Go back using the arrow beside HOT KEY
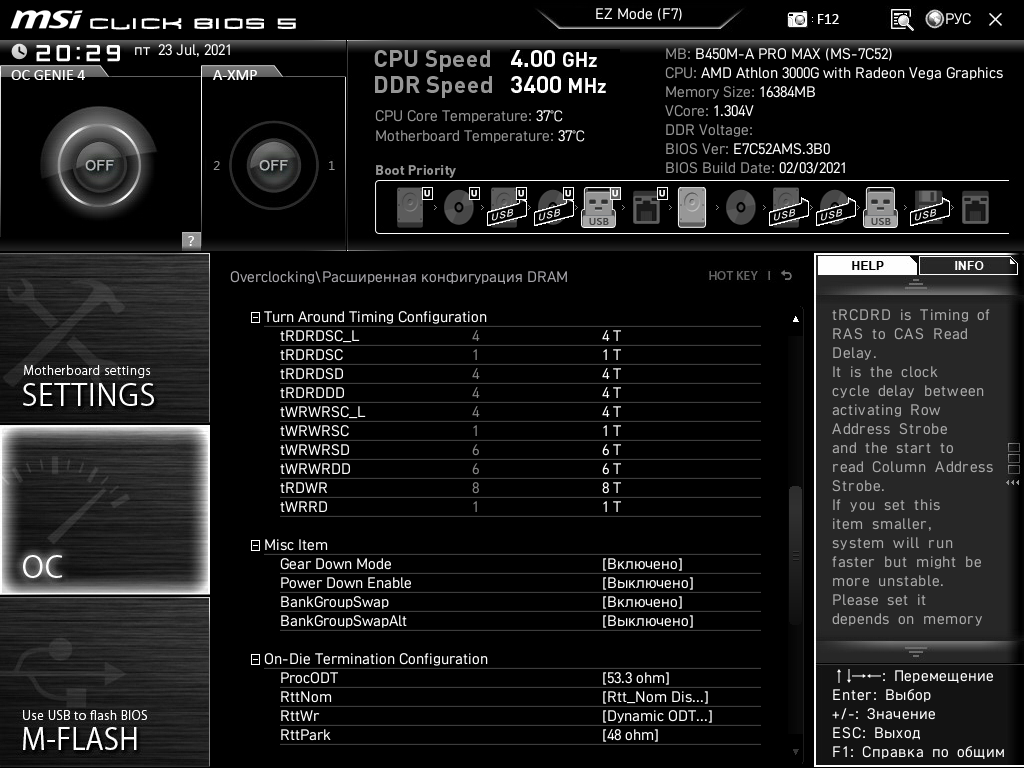Image resolution: width=1024 pixels, height=768 pixels. (x=787, y=276)
